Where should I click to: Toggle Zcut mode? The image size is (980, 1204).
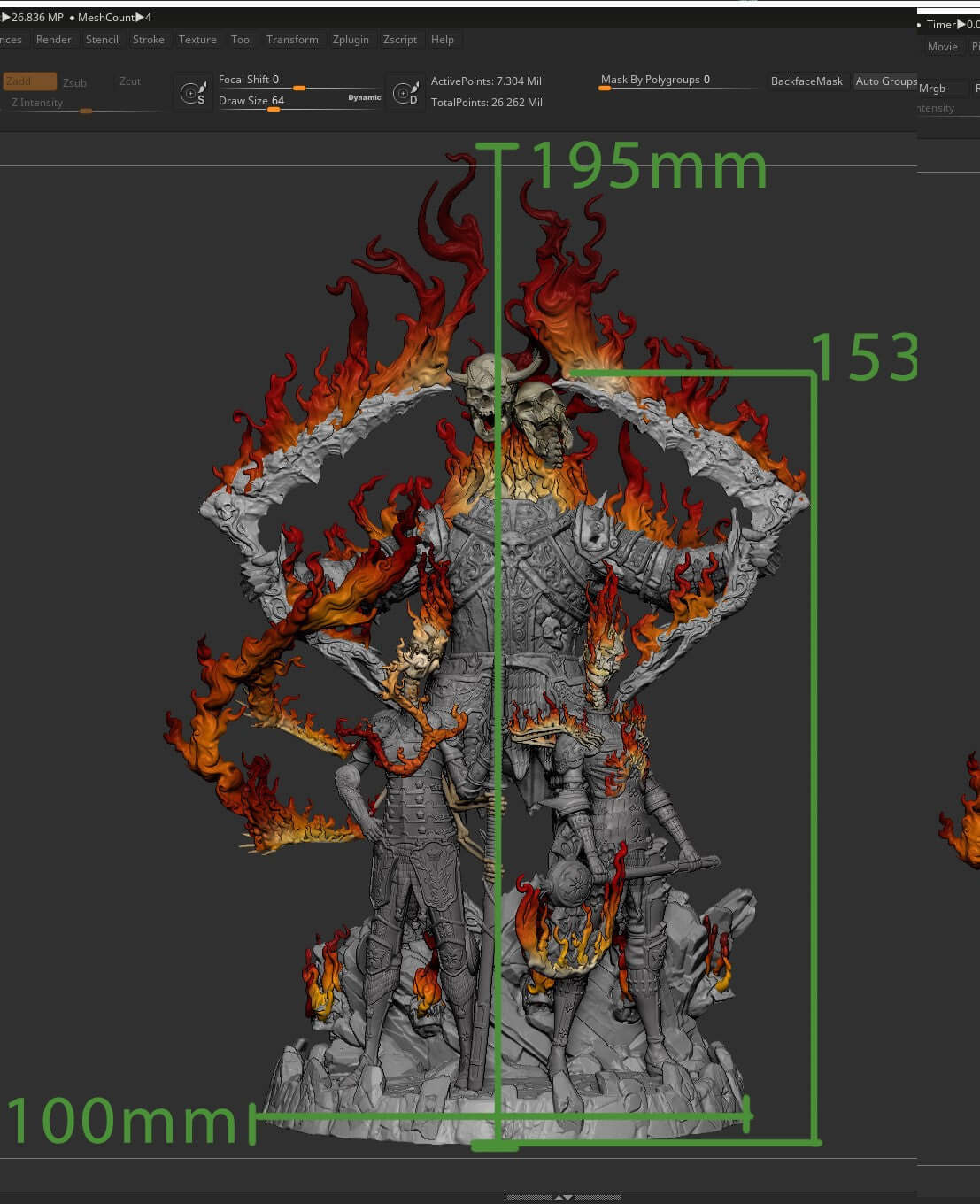coord(130,81)
